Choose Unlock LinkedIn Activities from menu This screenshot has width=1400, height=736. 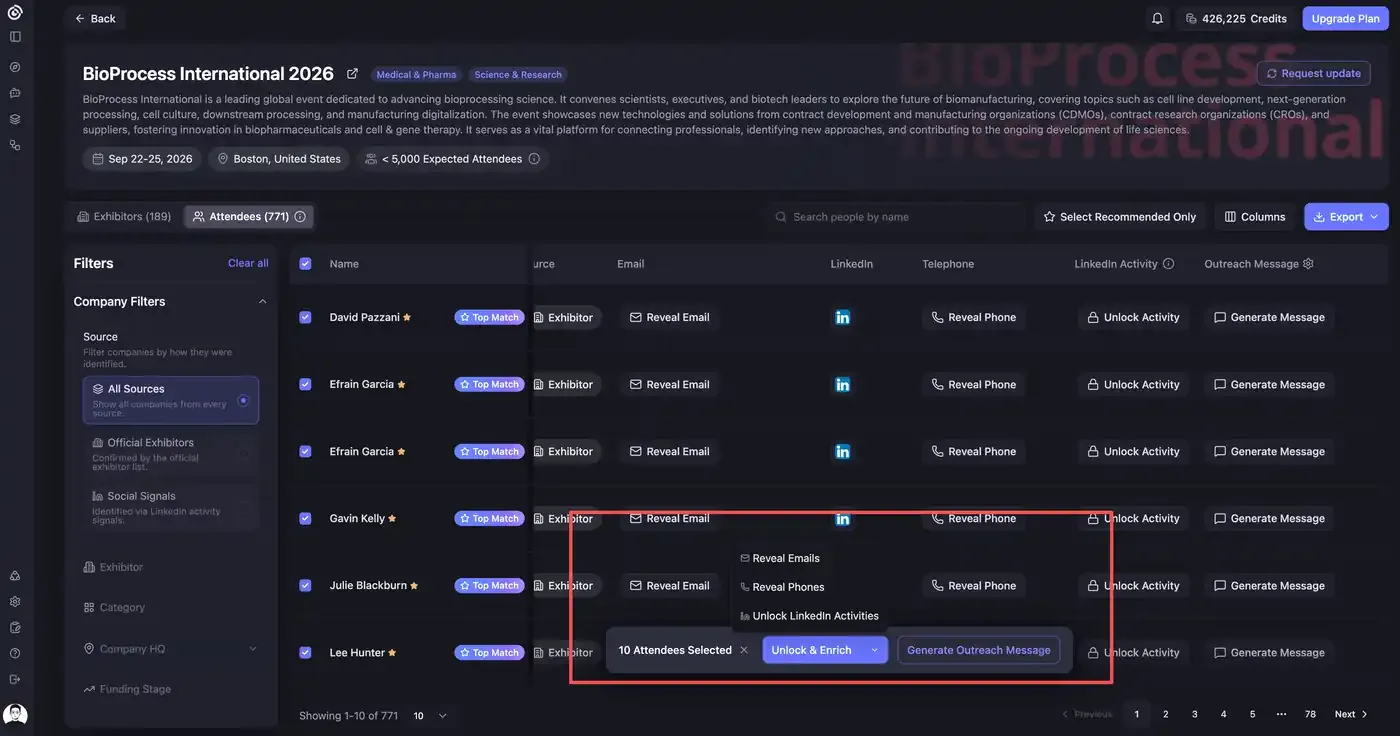click(x=809, y=617)
